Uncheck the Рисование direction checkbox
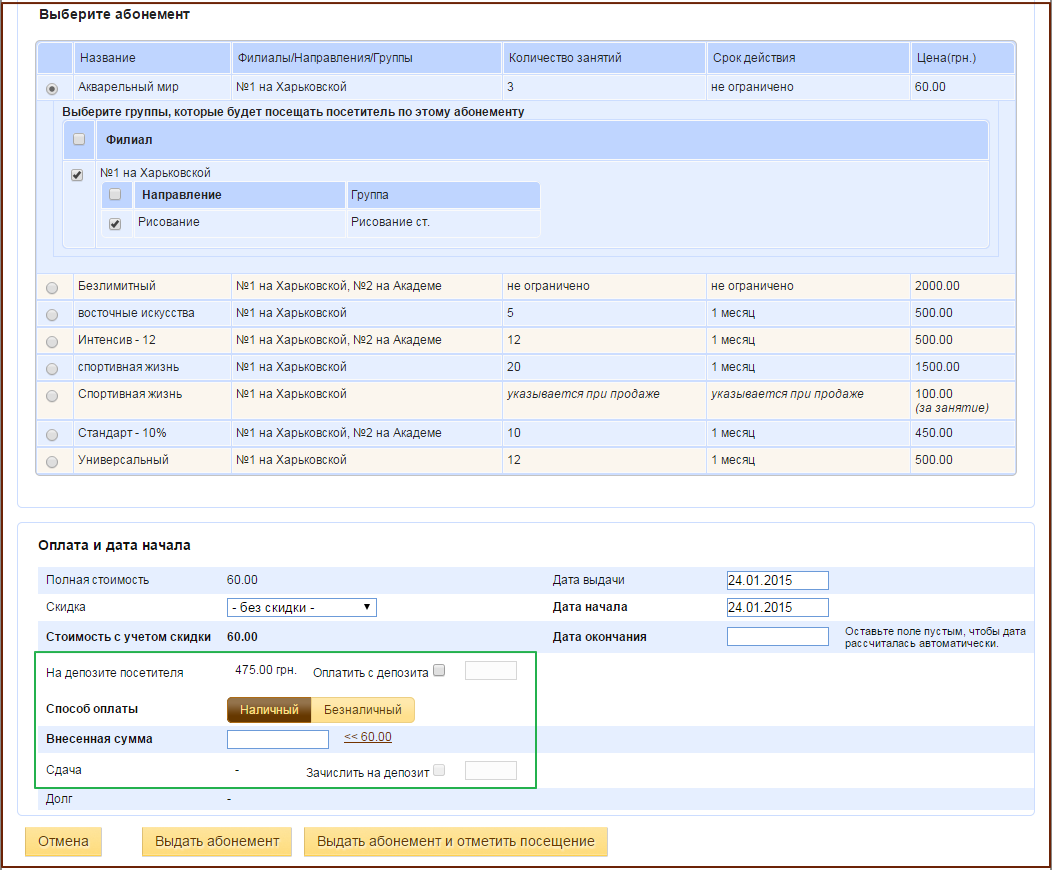This screenshot has height=870, width=1052. click(x=115, y=224)
